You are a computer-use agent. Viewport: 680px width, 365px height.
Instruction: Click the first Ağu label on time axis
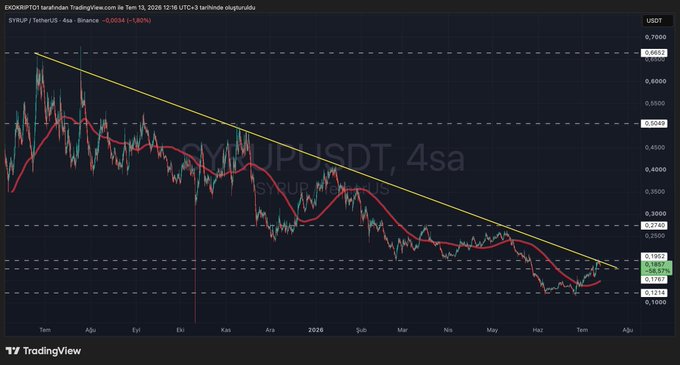(90, 330)
